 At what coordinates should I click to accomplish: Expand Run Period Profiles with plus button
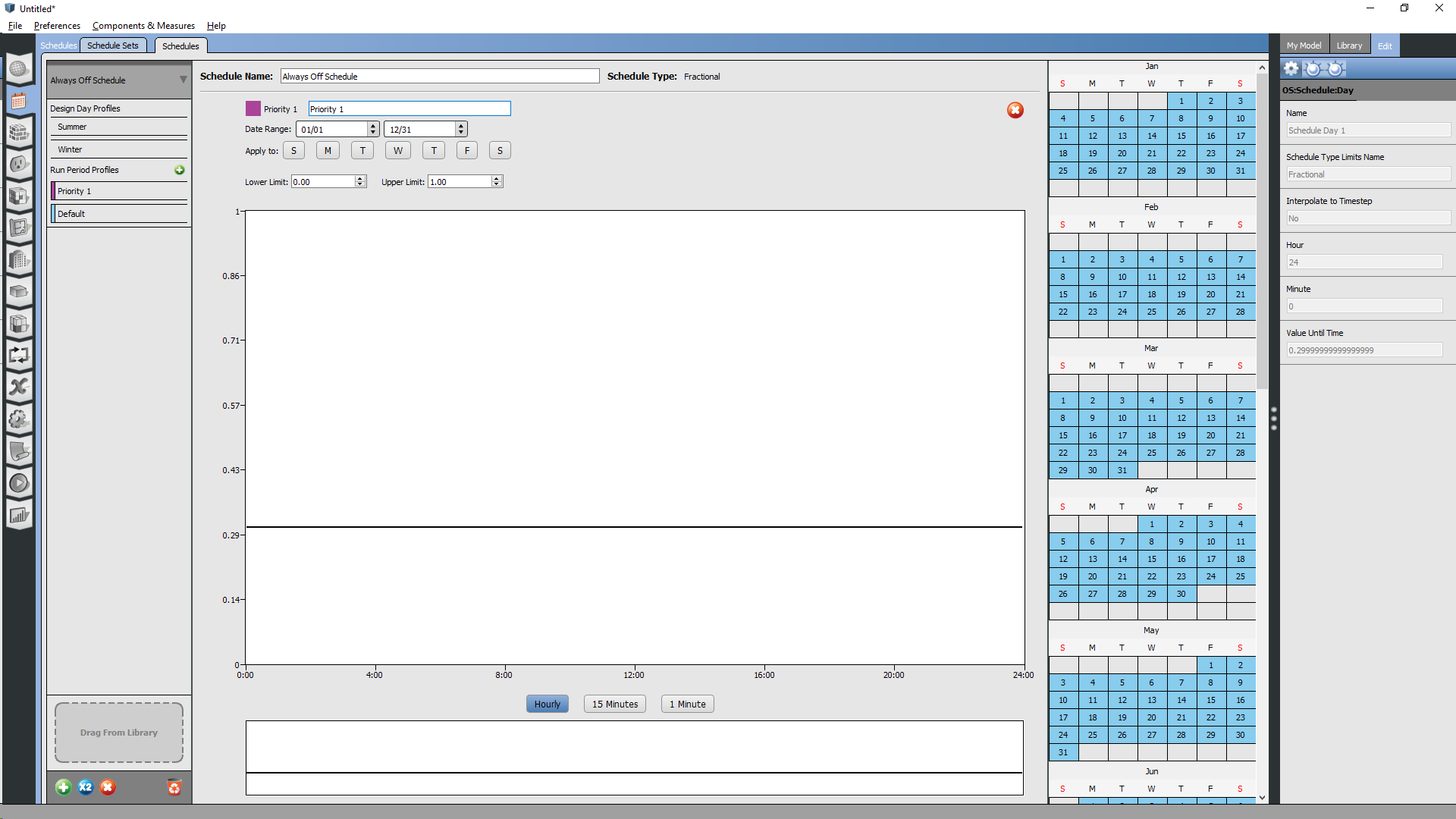[180, 170]
